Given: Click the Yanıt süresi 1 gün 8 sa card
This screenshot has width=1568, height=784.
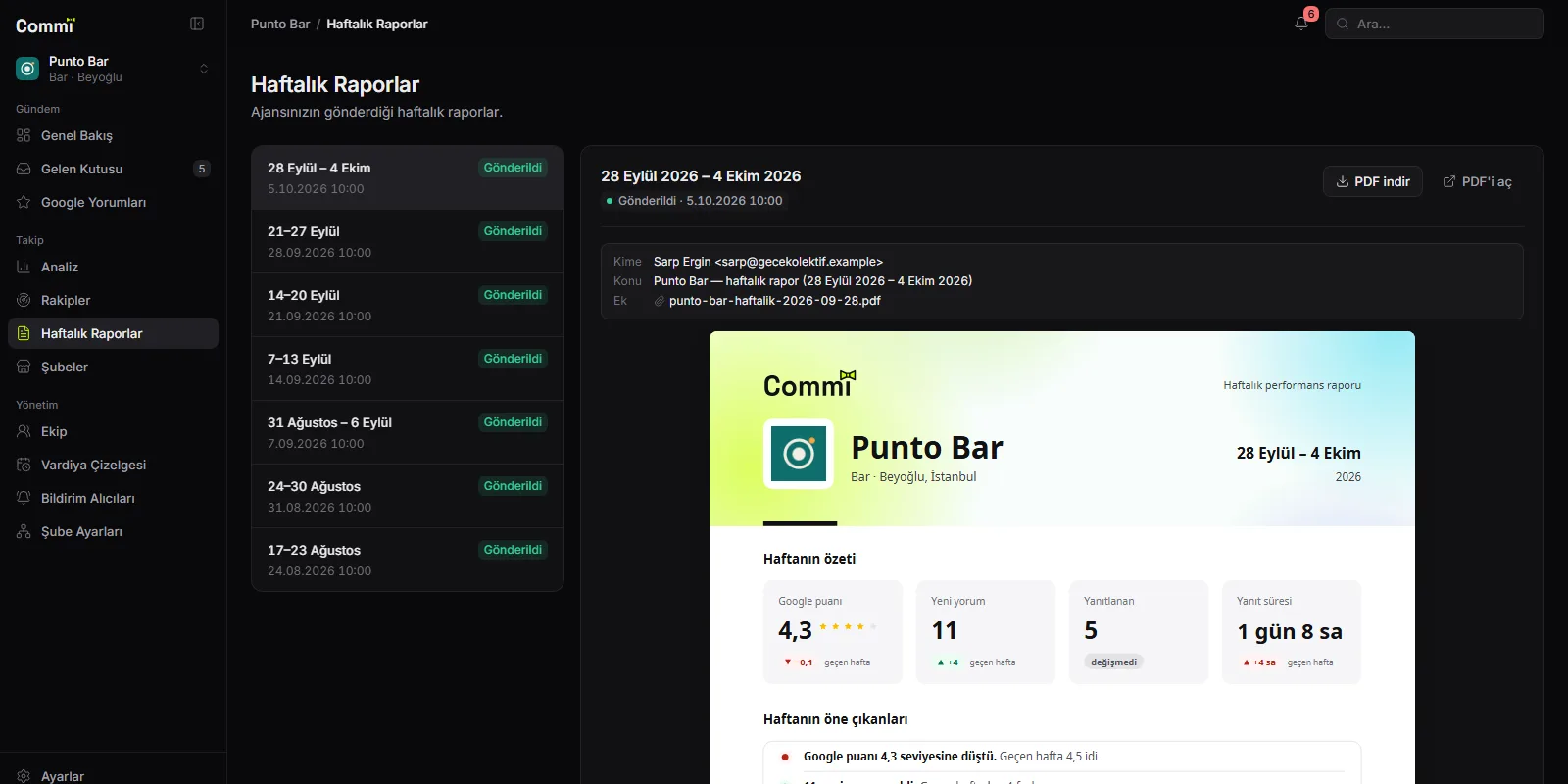Looking at the screenshot, I should (x=1292, y=632).
